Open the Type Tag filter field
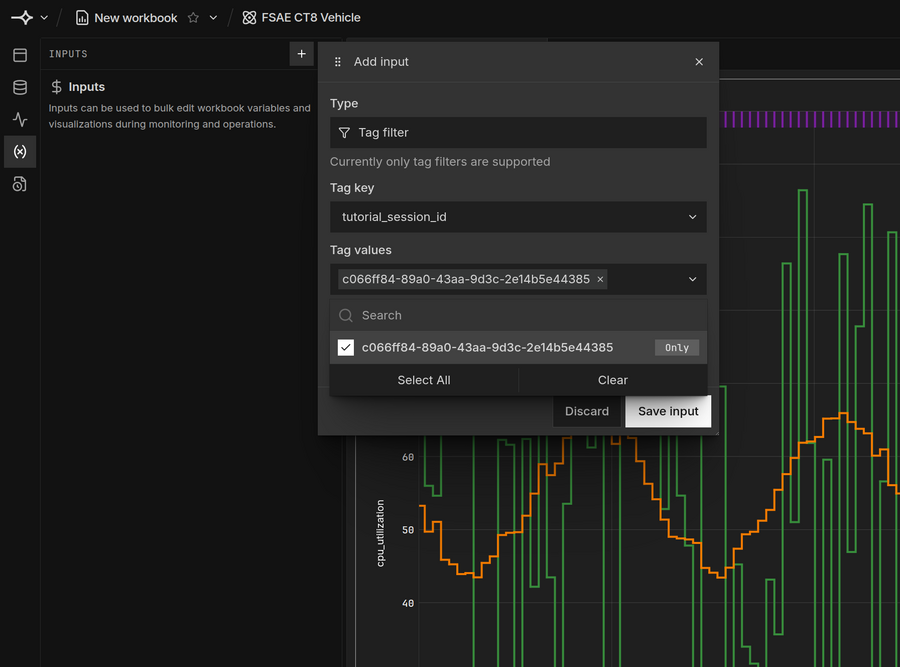Screen dimensions: 900x667 518,133
